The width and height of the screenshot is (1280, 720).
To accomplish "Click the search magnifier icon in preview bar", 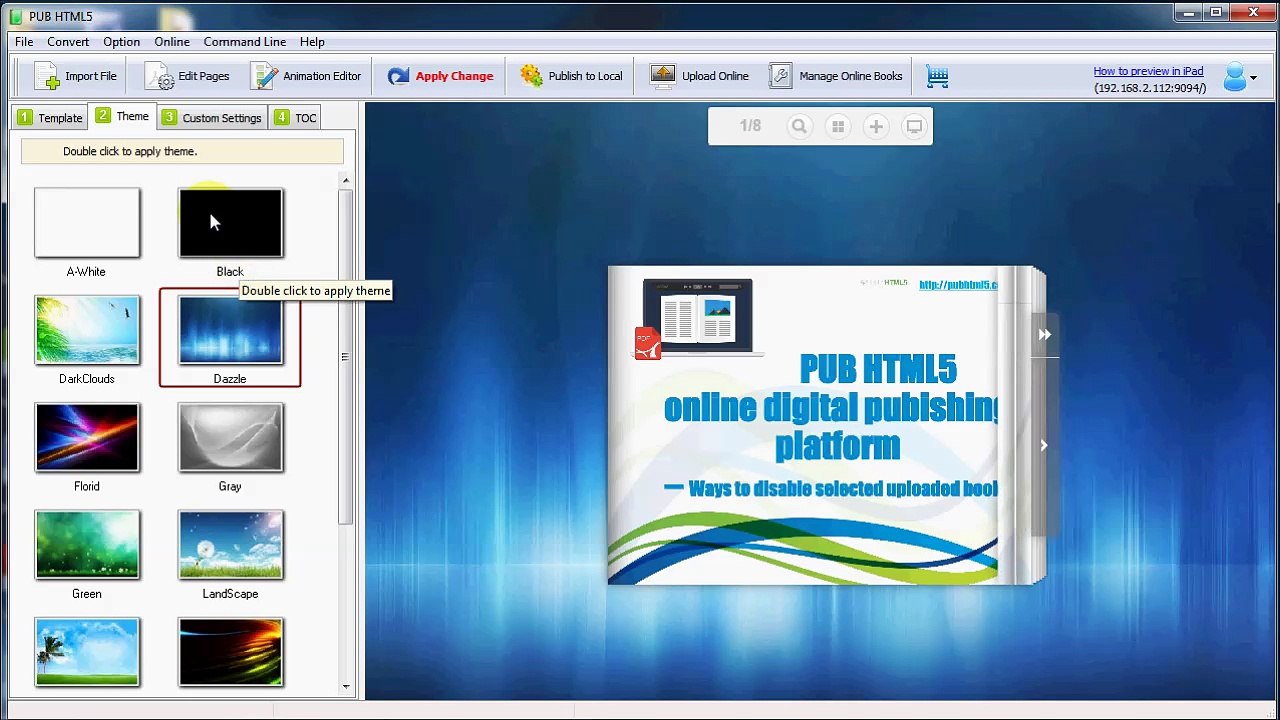I will coord(799,126).
